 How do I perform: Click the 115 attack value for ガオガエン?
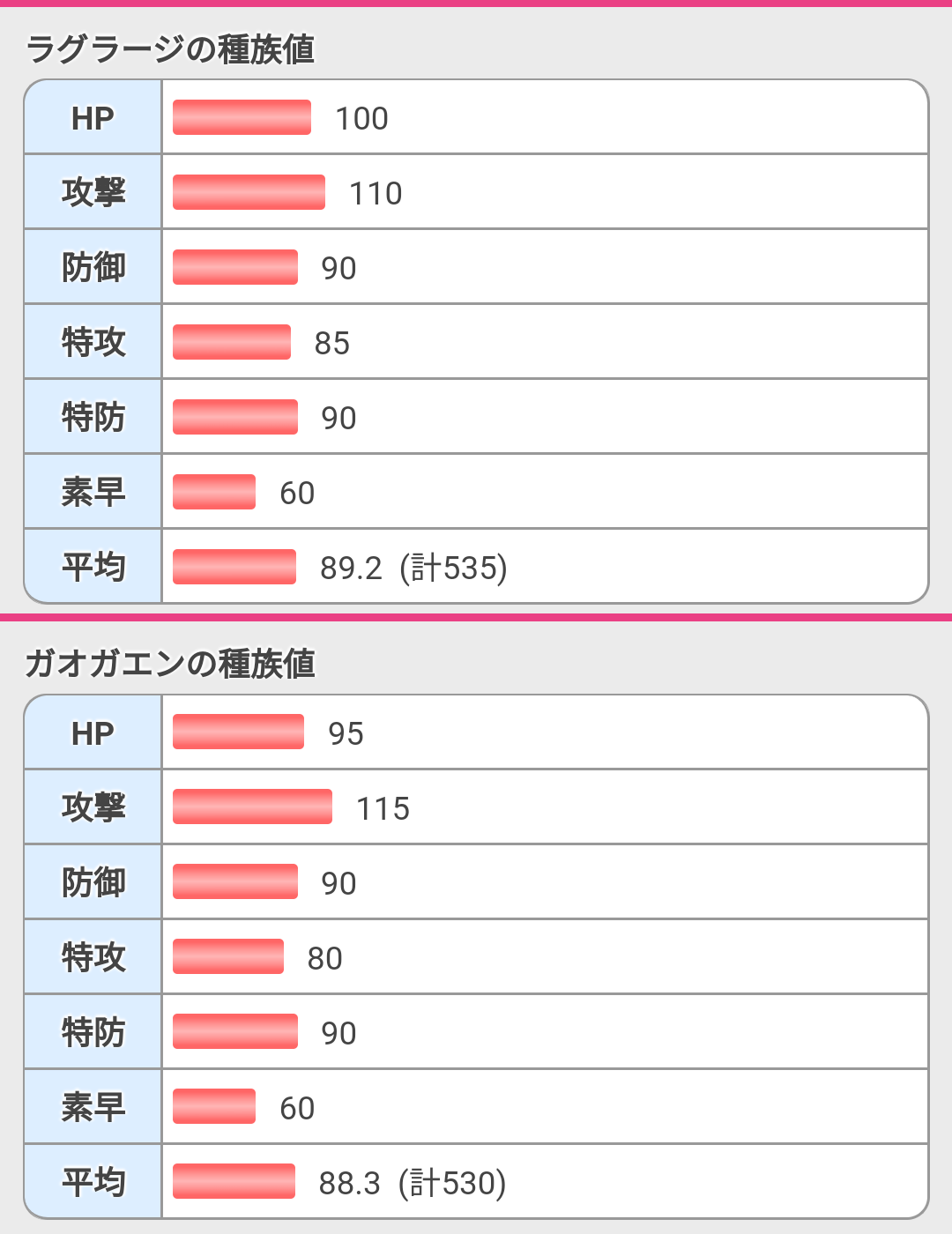(x=383, y=808)
